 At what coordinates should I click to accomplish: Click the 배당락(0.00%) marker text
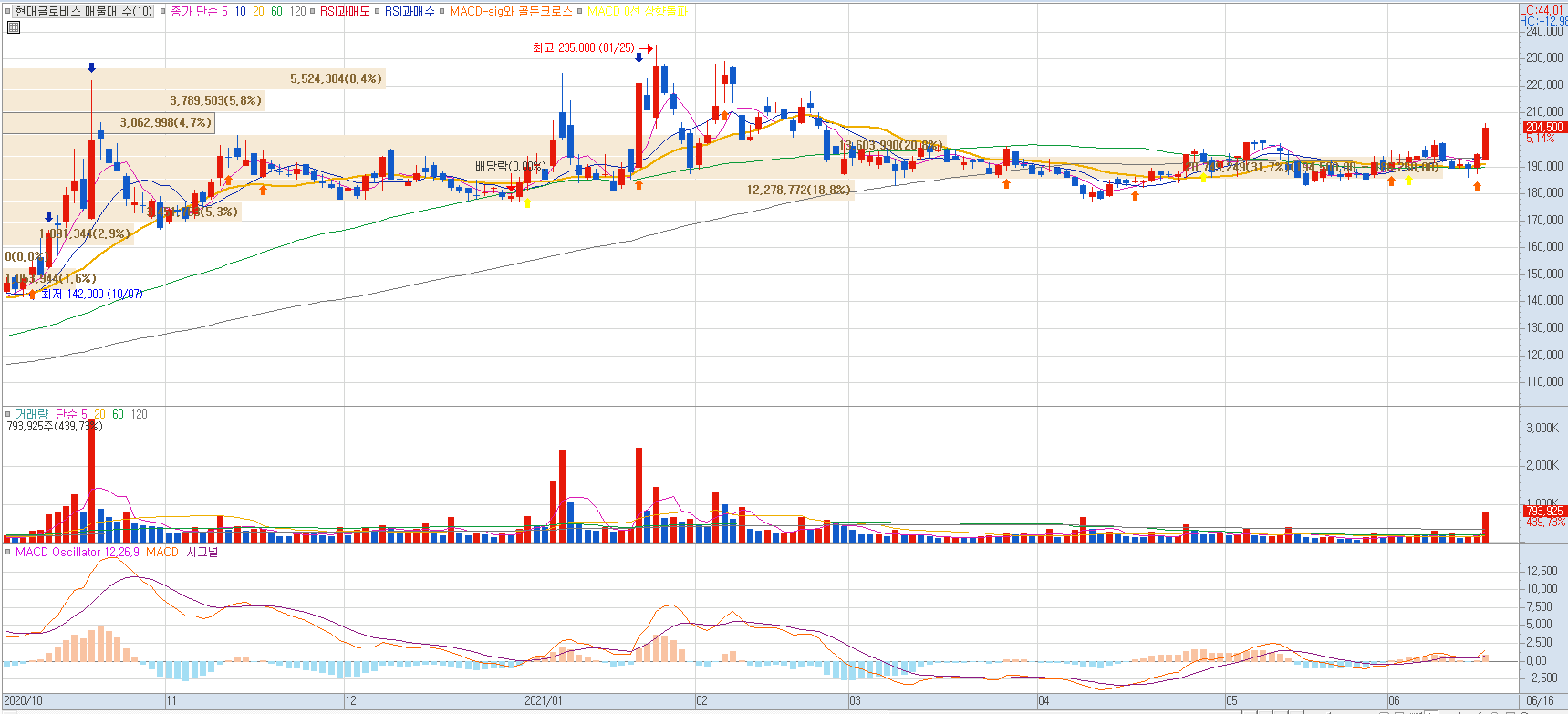click(511, 166)
